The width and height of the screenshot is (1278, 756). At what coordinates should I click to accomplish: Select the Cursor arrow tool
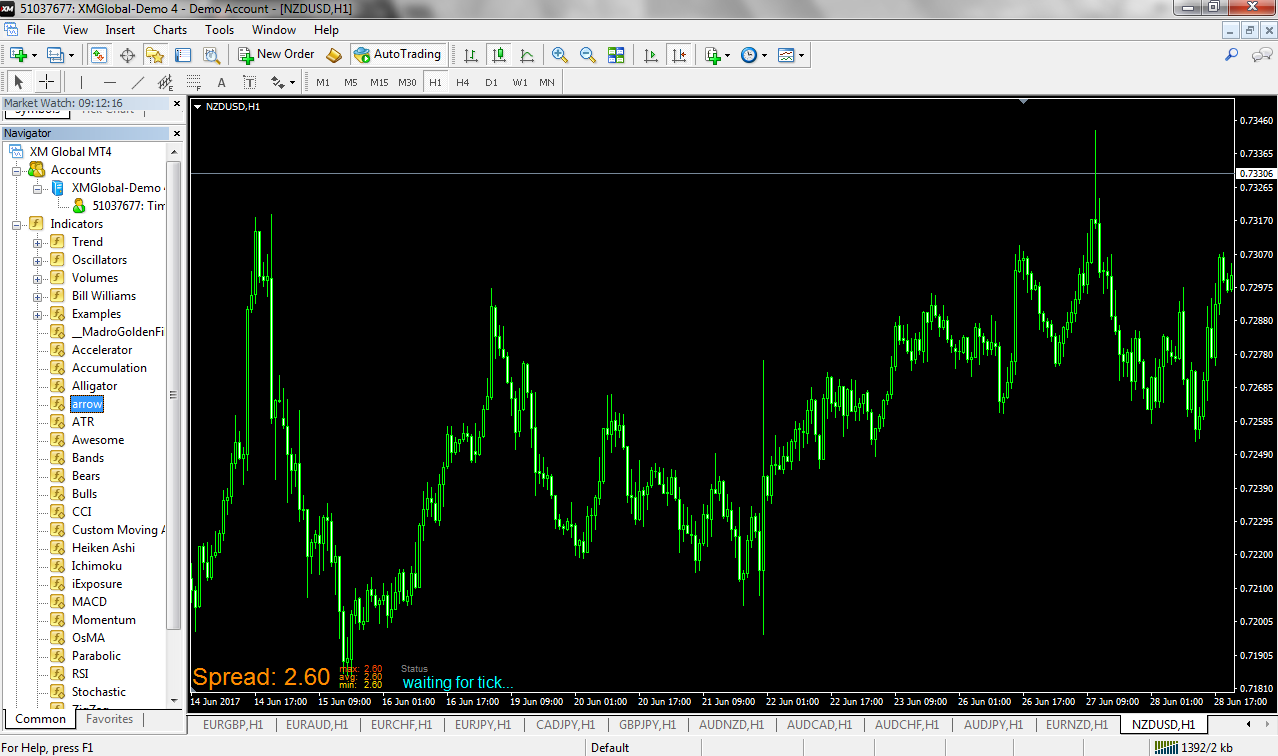coord(18,82)
